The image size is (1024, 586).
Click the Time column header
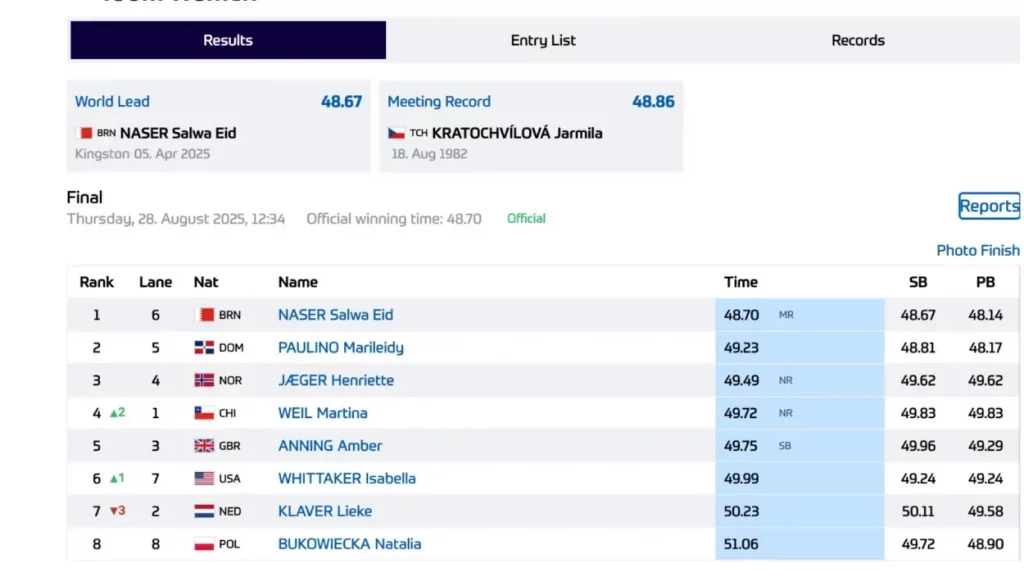pos(741,282)
